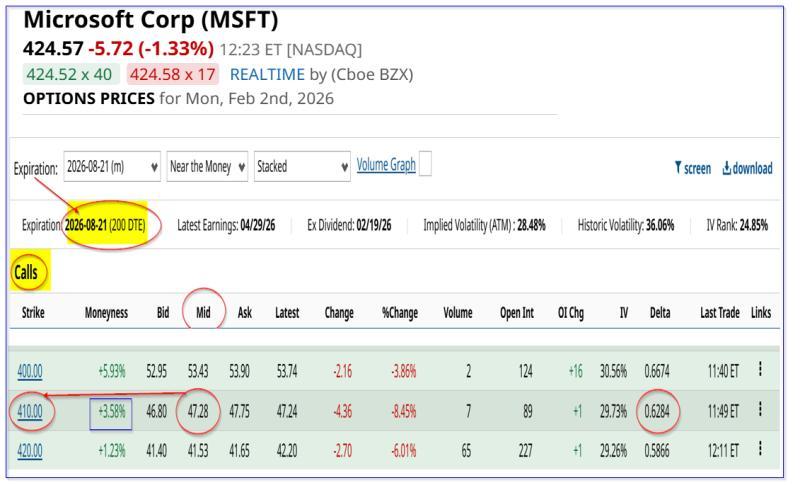Open links menu for the 410.00 strike row
The width and height of the screenshot is (800, 485).
click(x=760, y=410)
